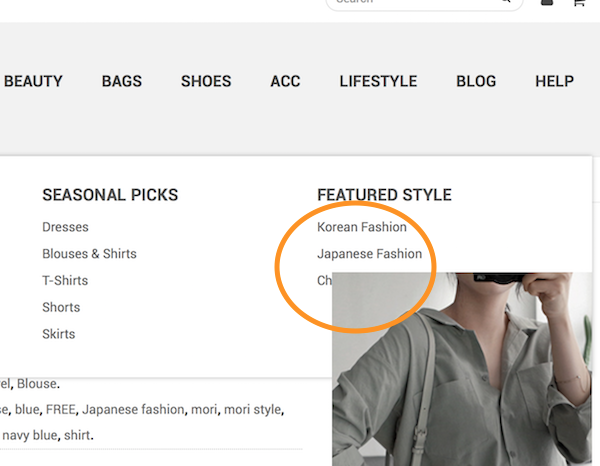Viewport: 600px width, 466px height.
Task: Go to the SHOES category
Action: point(206,82)
